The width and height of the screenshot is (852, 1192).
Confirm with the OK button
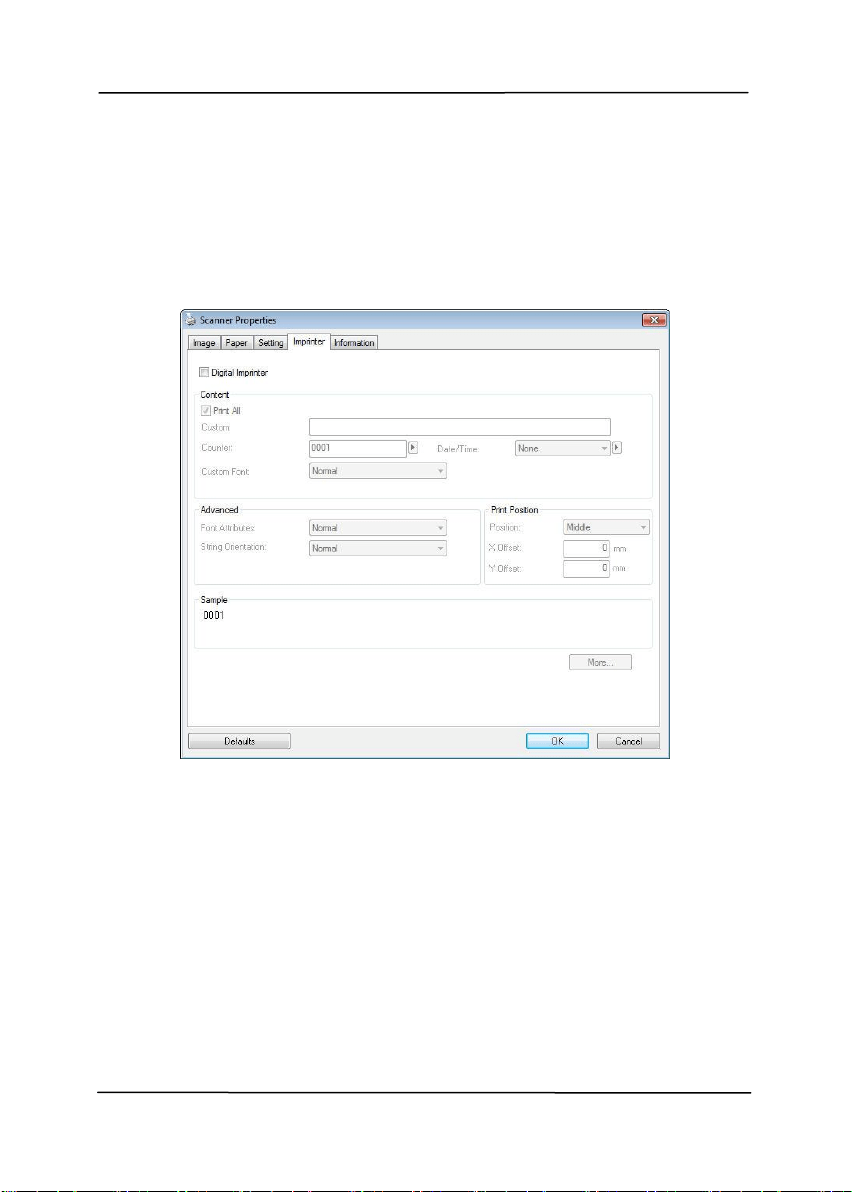[x=557, y=741]
